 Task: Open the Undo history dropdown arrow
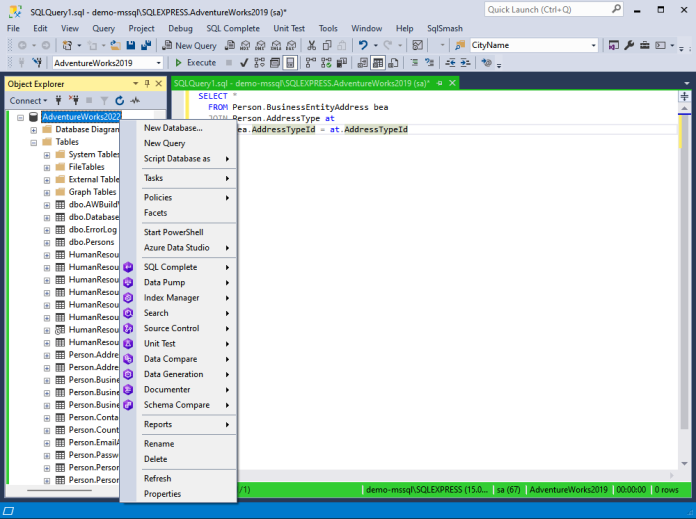coord(376,45)
